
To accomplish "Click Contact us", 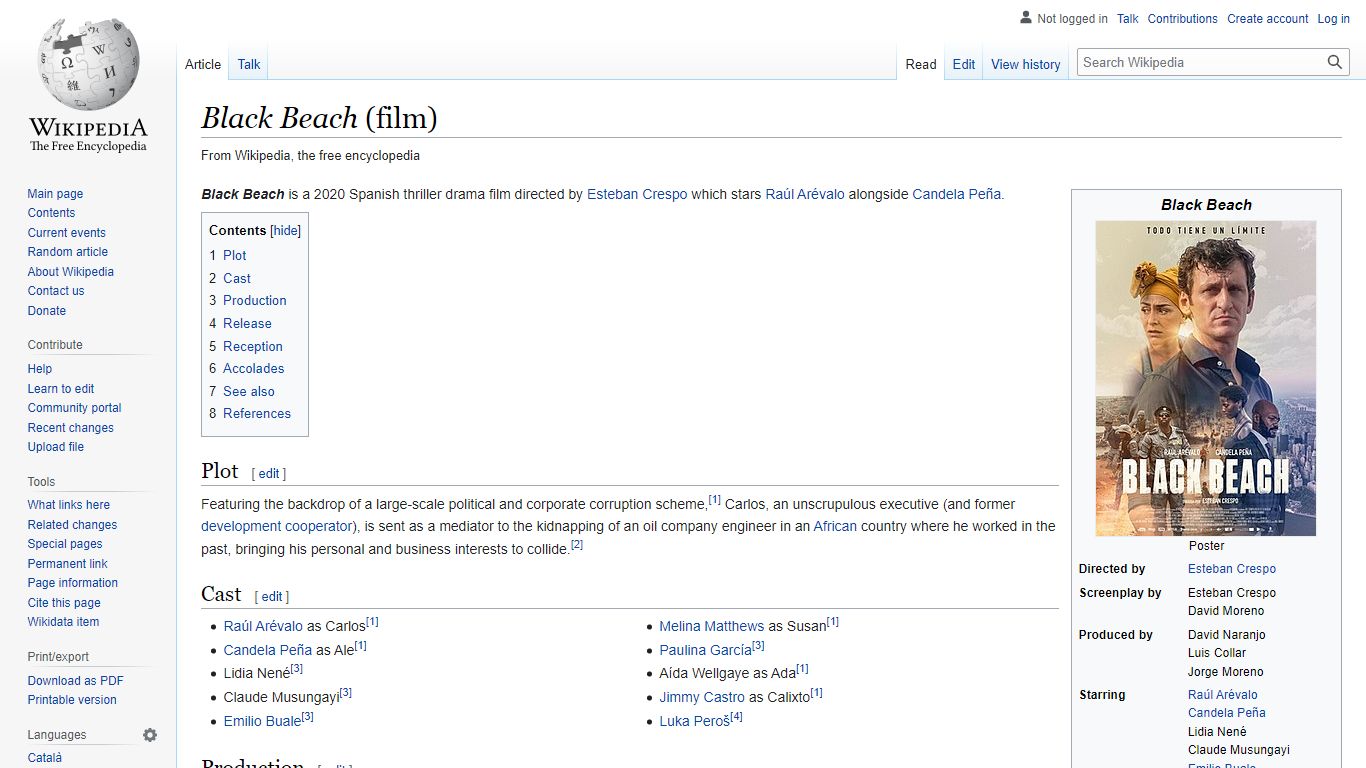I will click(56, 291).
